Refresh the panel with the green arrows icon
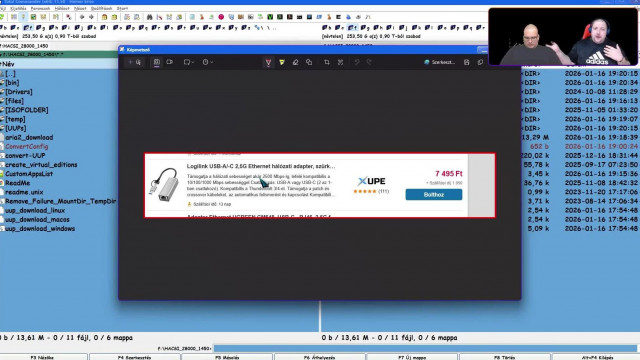The height and width of the screenshot is (360, 640). 2,17
